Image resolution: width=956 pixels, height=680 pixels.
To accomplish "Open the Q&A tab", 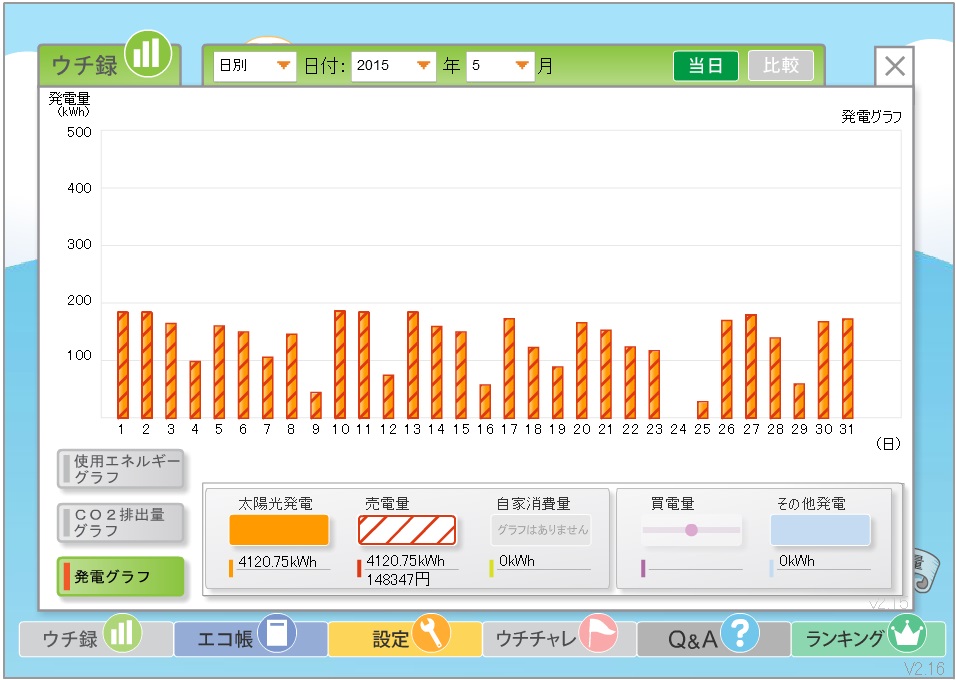I will [x=713, y=639].
